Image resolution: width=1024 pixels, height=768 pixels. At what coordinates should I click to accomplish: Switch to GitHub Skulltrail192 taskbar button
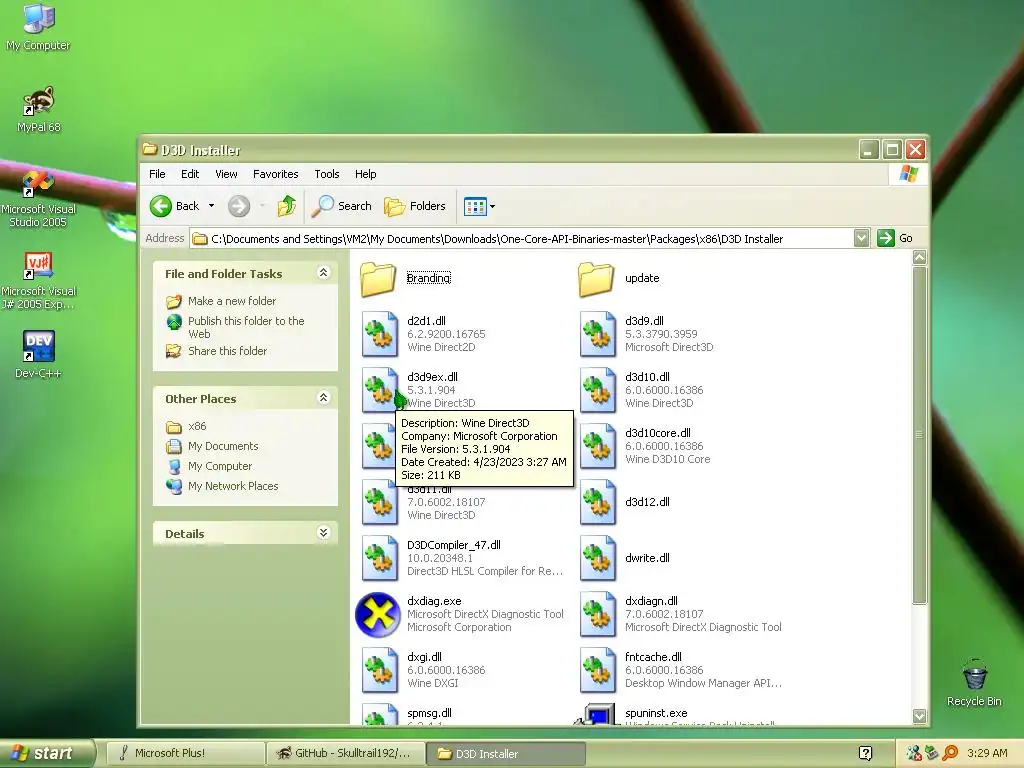point(345,754)
